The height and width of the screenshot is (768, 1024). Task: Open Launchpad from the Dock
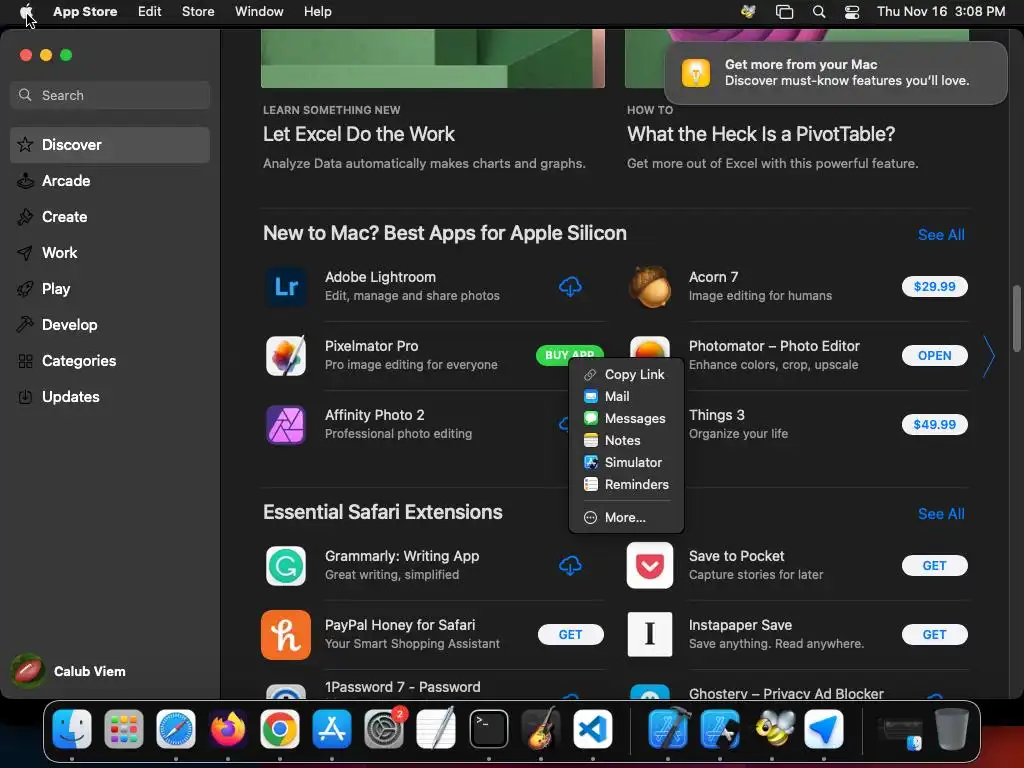point(123,729)
